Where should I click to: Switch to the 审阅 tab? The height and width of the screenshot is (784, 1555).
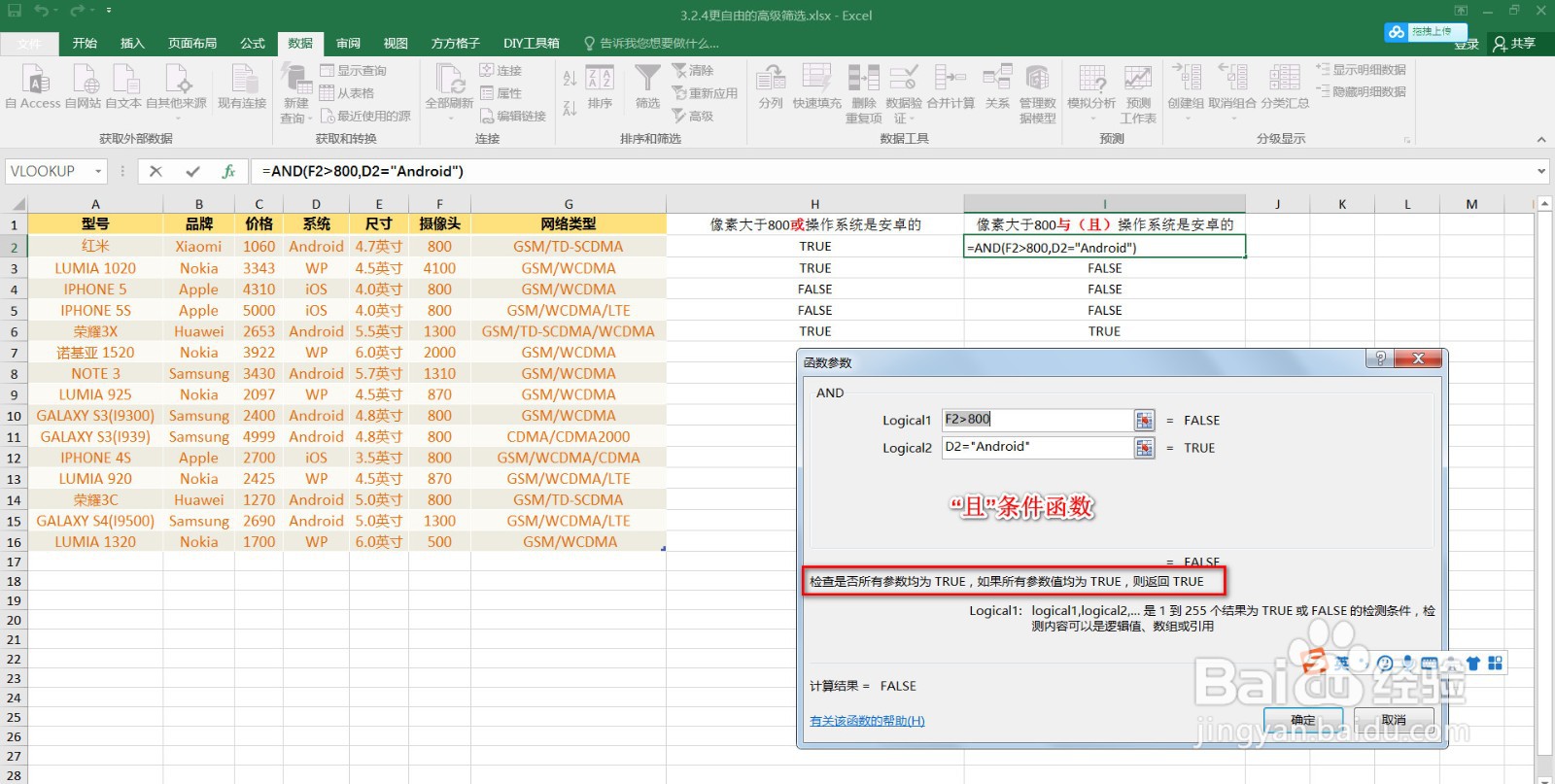[x=348, y=43]
